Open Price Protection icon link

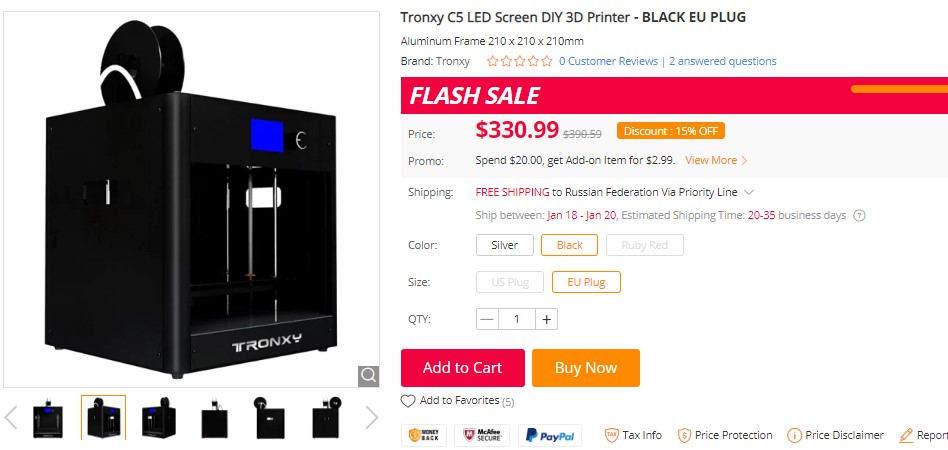[x=725, y=435]
